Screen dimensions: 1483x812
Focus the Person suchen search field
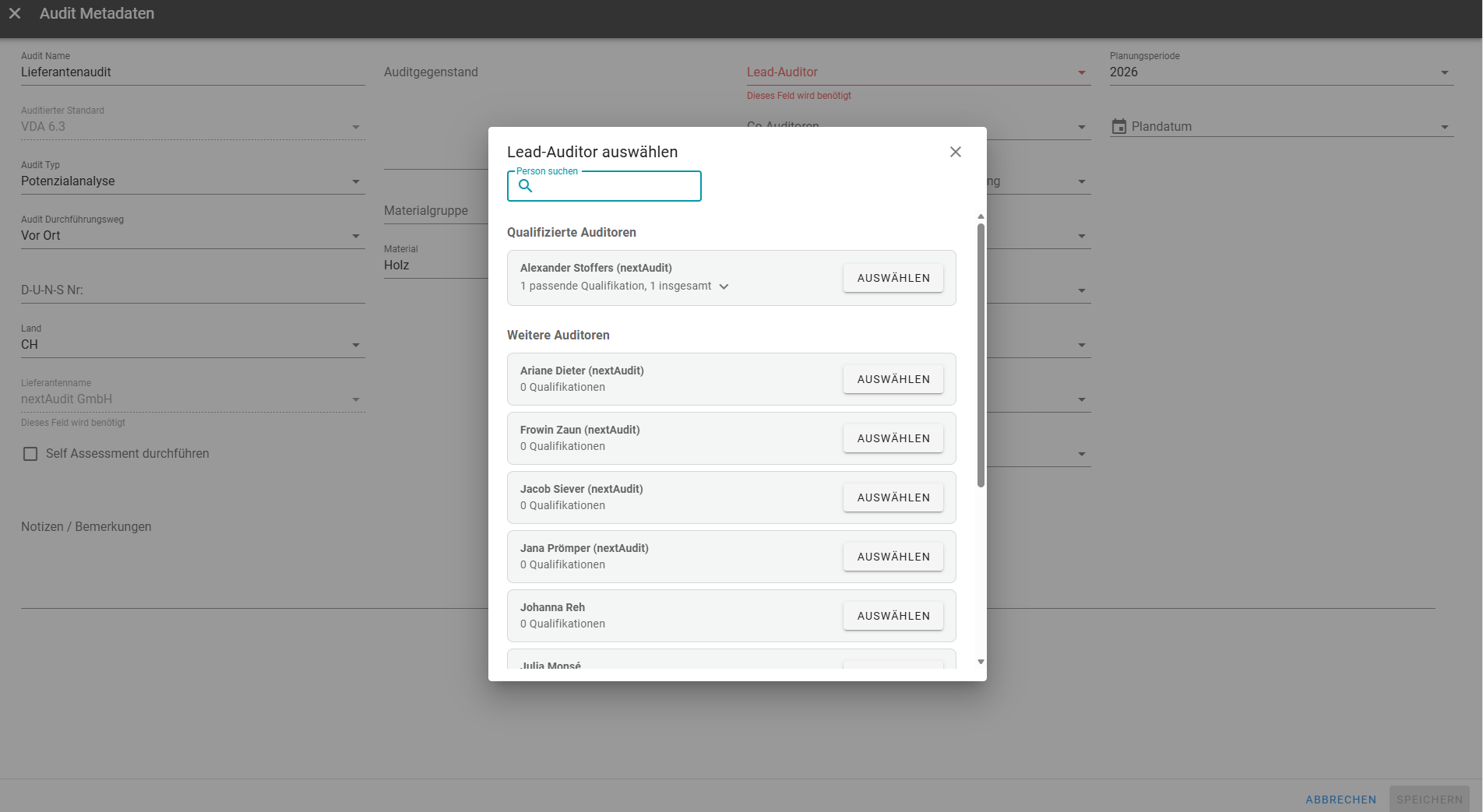615,186
